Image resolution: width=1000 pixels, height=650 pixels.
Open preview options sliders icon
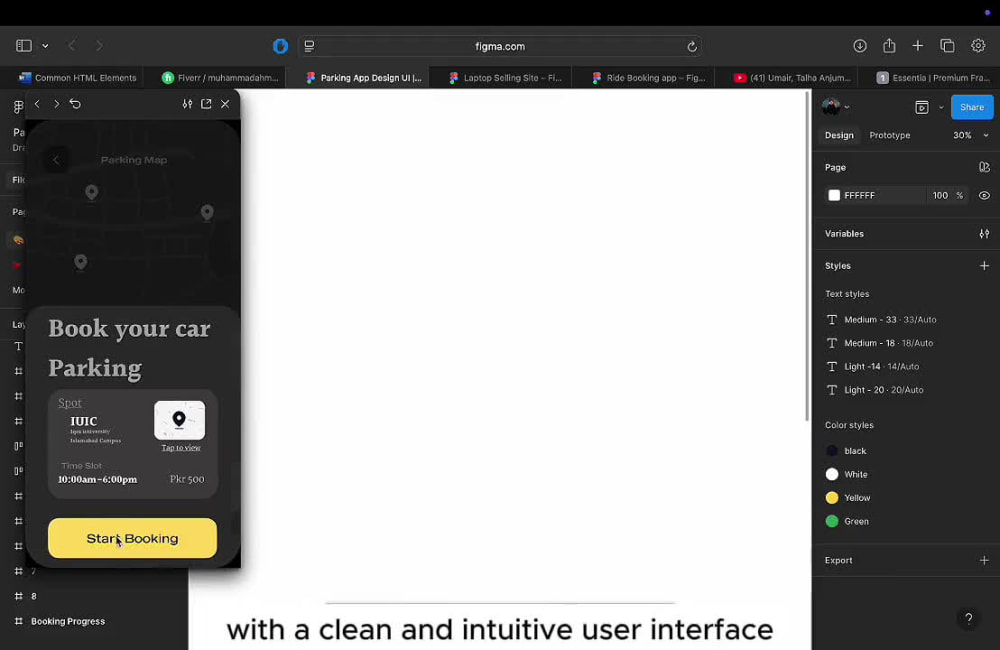(x=188, y=104)
